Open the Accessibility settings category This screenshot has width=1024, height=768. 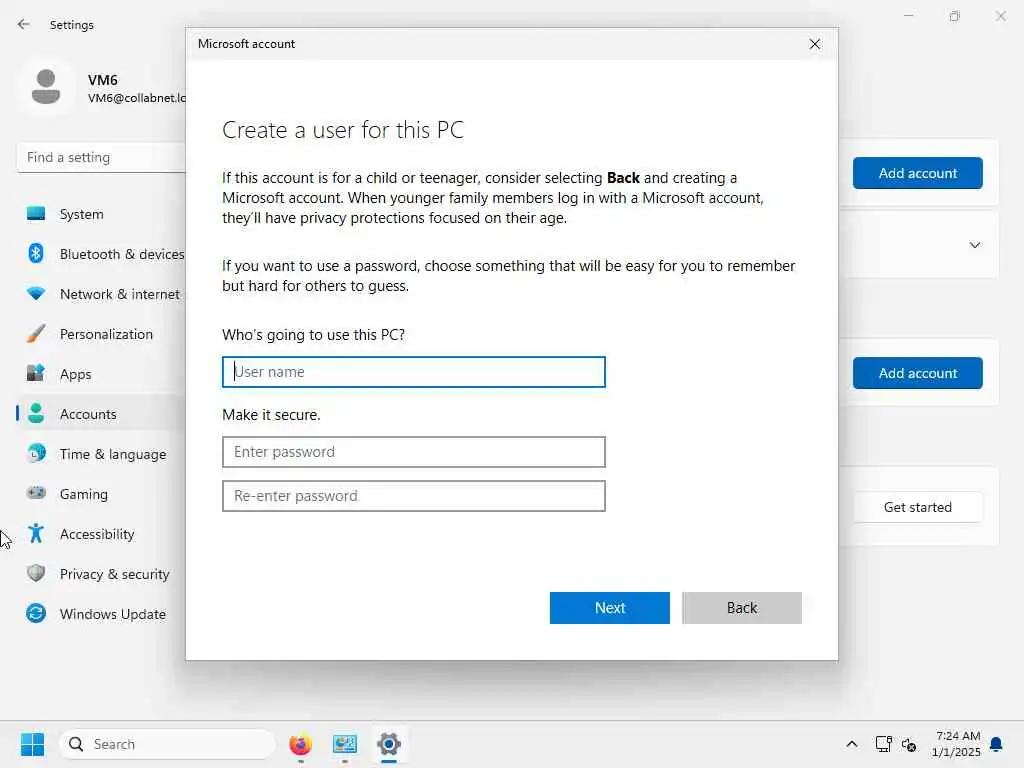click(97, 534)
